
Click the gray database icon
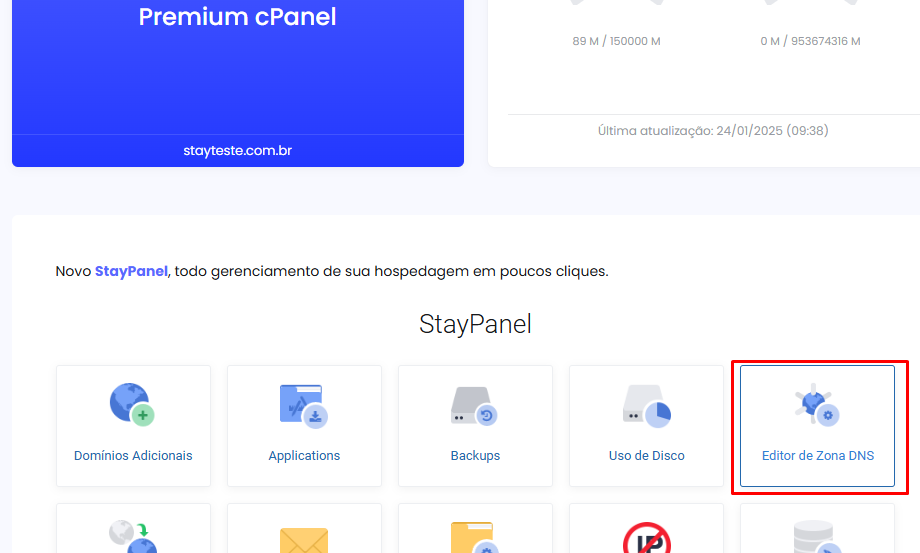[817, 537]
